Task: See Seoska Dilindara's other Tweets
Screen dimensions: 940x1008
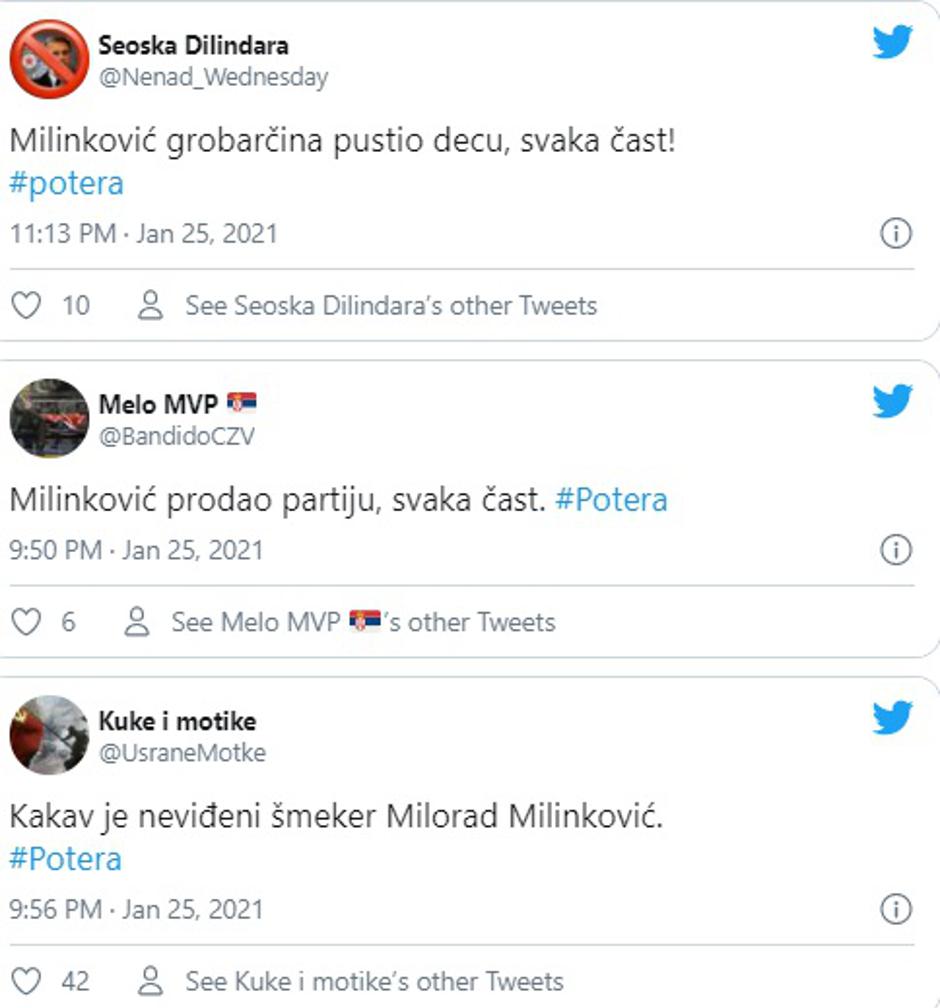Action: tap(390, 305)
